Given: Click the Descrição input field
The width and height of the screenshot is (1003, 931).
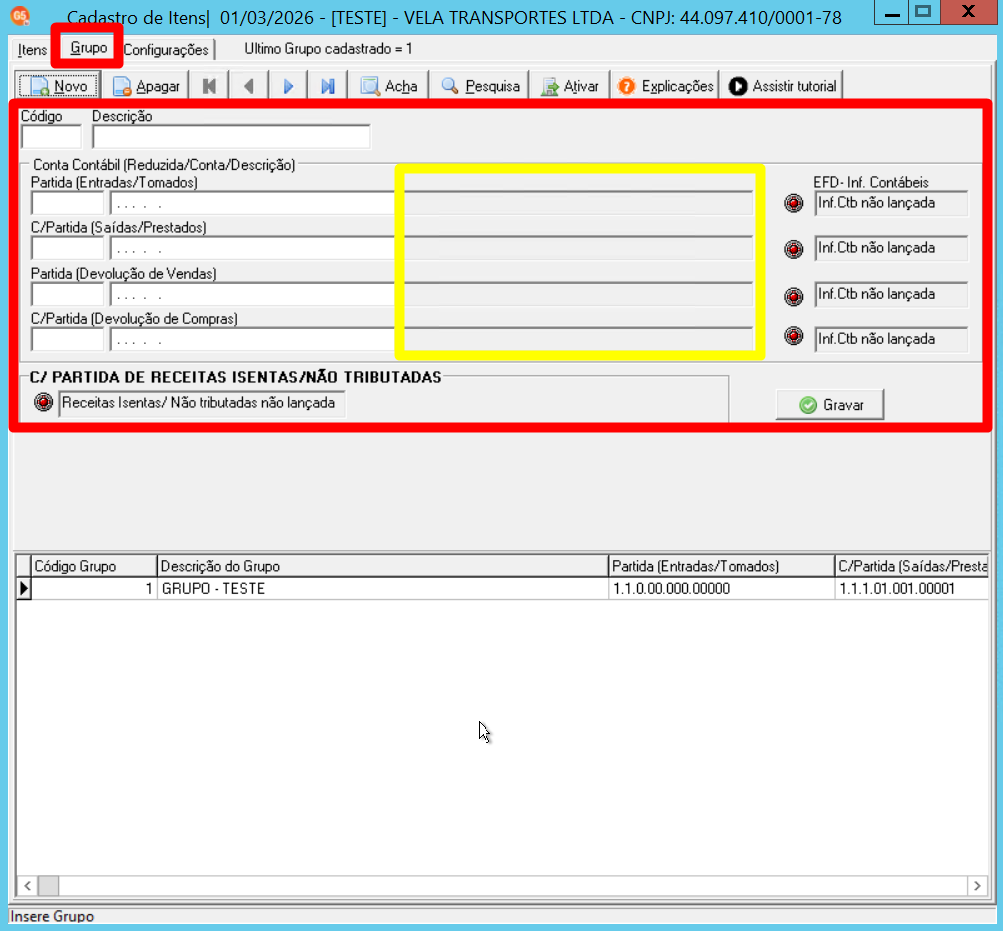Looking at the screenshot, I should click(x=231, y=137).
